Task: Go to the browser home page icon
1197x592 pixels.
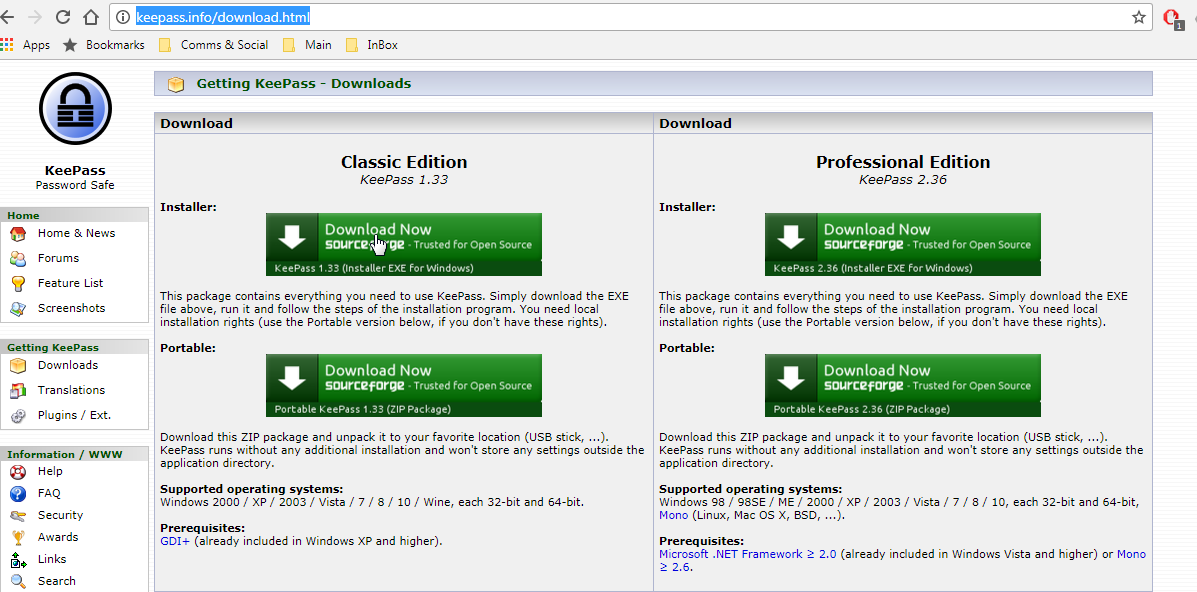Action: click(x=91, y=17)
